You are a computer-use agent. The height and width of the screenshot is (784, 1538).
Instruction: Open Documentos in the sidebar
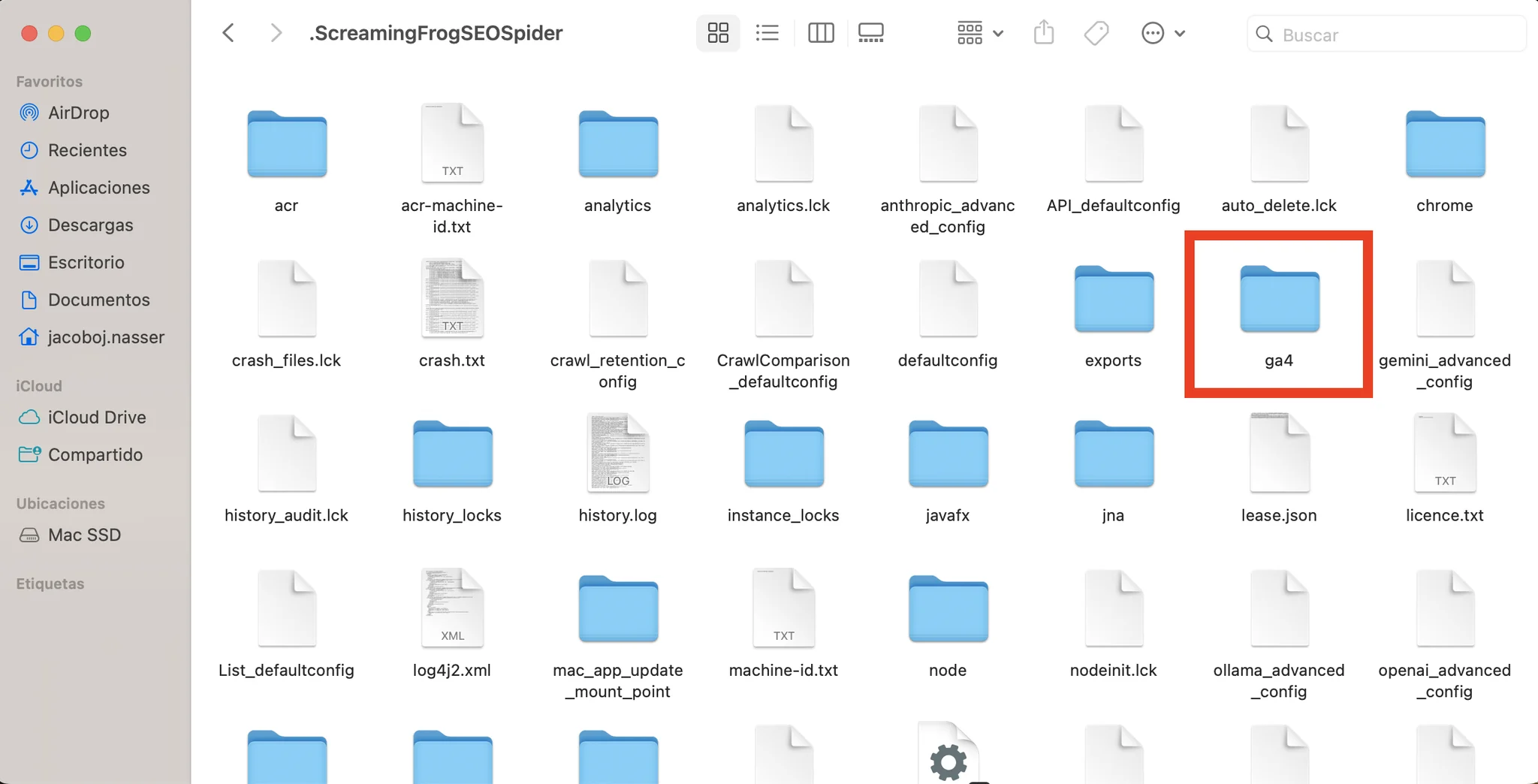pyautogui.click(x=98, y=300)
